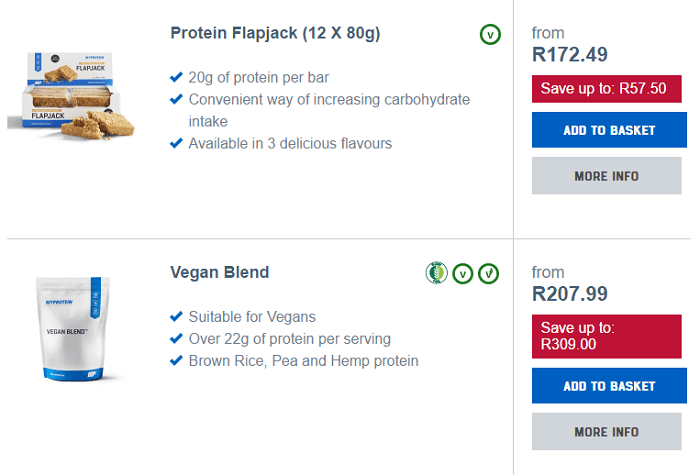Viewport: 700px width, 475px height.
Task: Click the middle vegetarian icon on Vegan Blend
Action: coord(462,272)
